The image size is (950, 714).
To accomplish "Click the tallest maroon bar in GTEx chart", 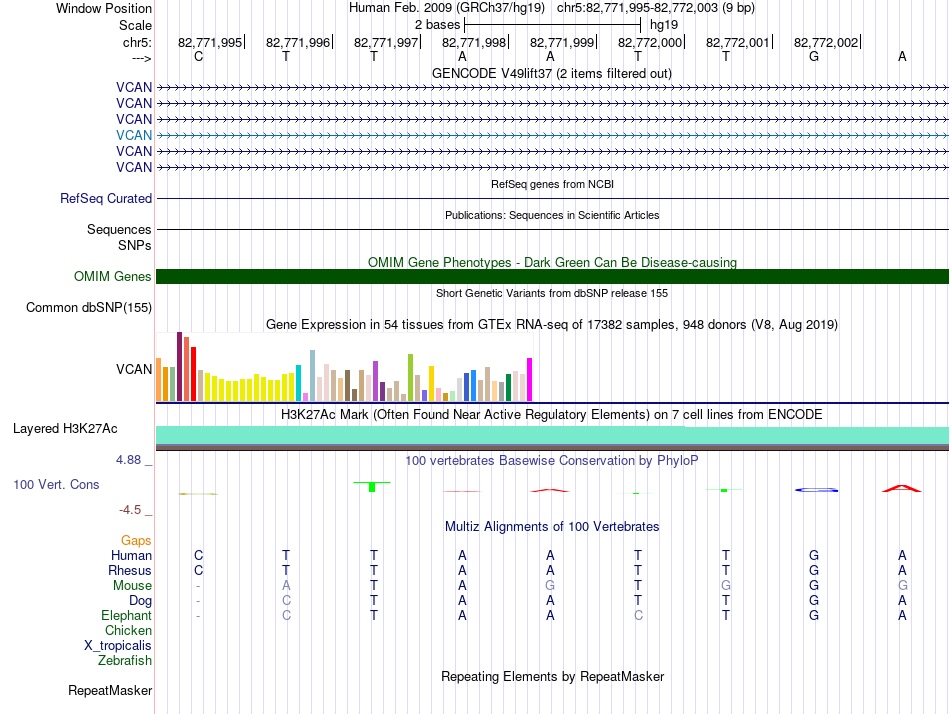I will click(179, 367).
